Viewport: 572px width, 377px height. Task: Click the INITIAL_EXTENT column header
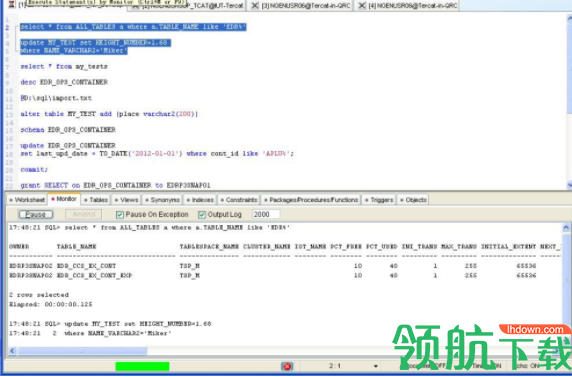click(x=509, y=247)
